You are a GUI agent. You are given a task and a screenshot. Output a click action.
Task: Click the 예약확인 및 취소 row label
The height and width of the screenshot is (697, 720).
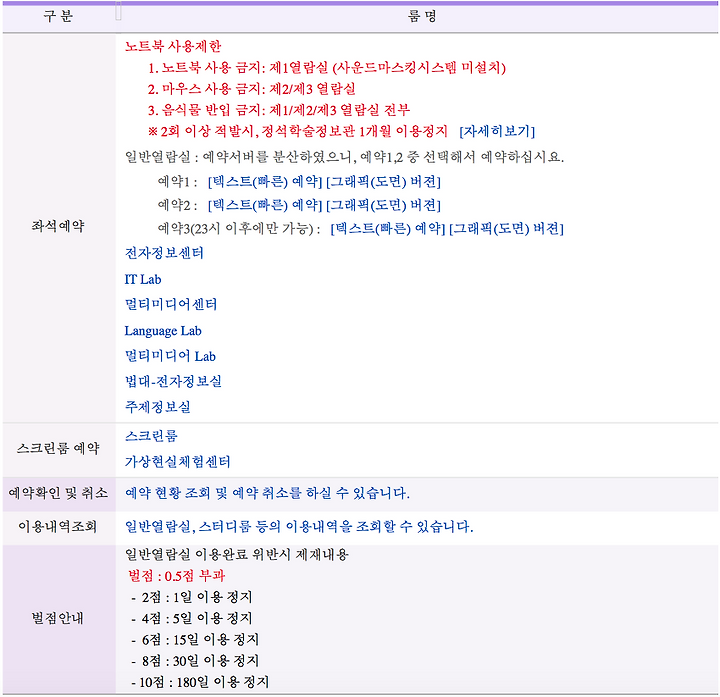pyautogui.click(x=58, y=493)
